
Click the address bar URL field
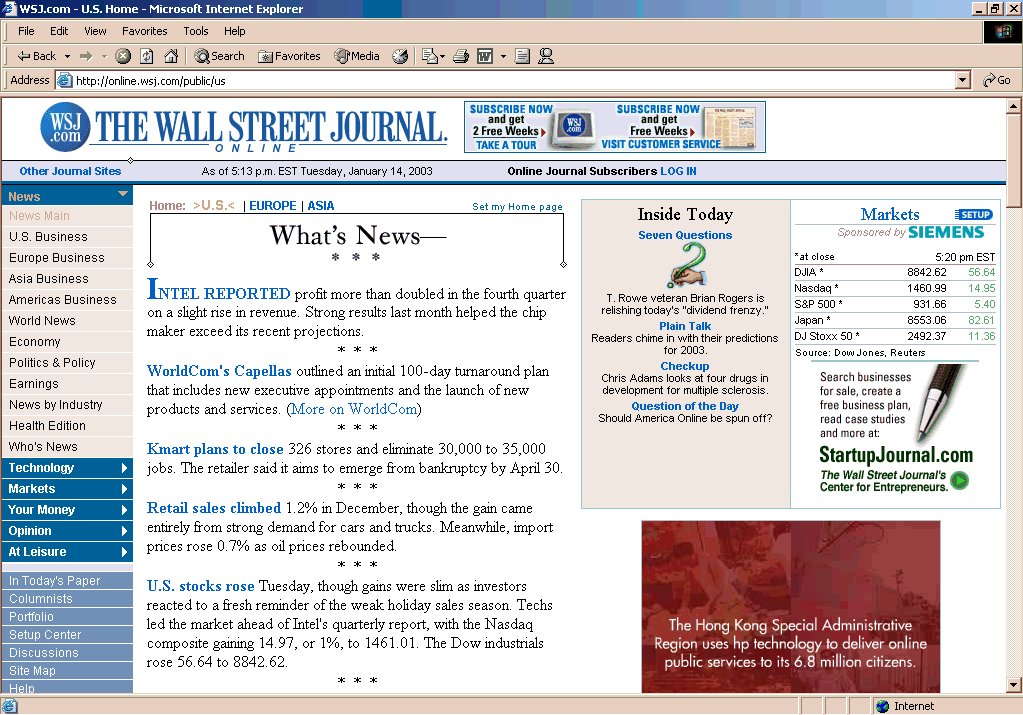point(500,80)
